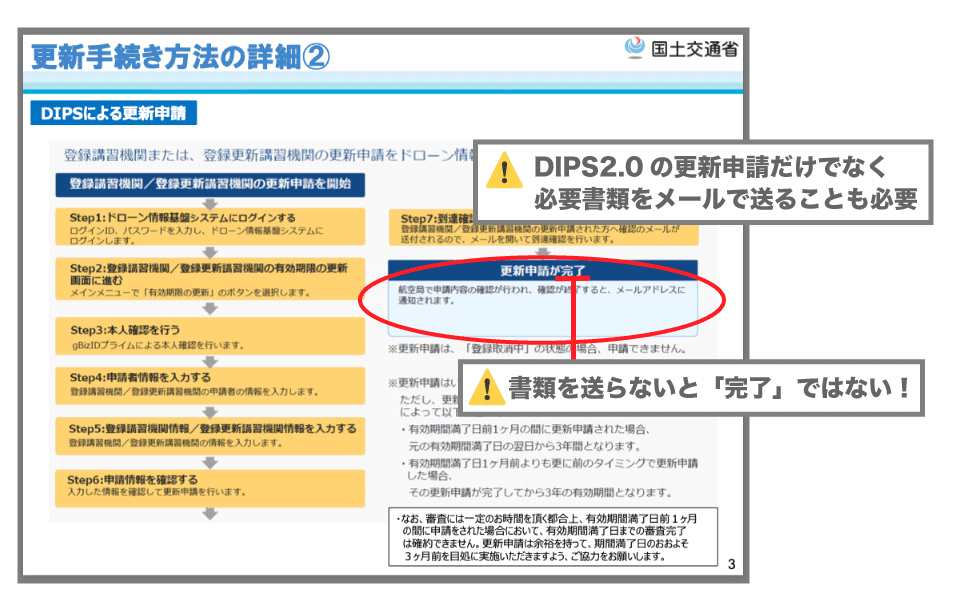Click the page number 3 in the corner

[731, 565]
